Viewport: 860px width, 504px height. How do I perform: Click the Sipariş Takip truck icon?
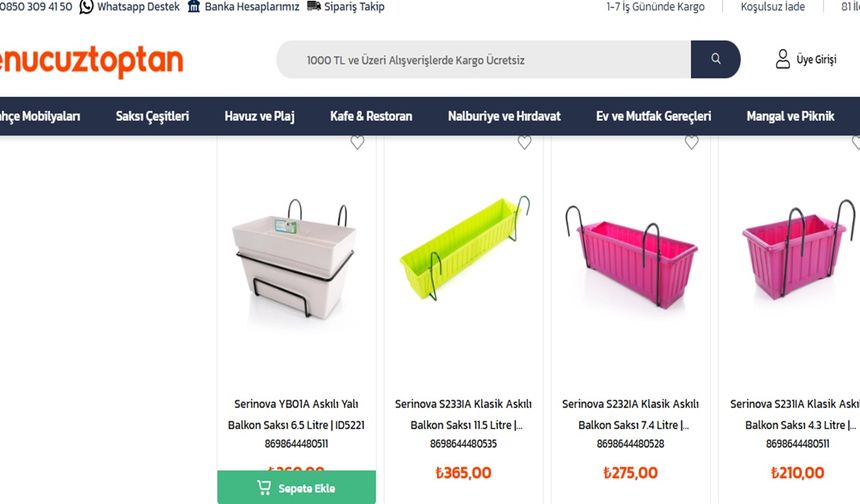click(314, 7)
